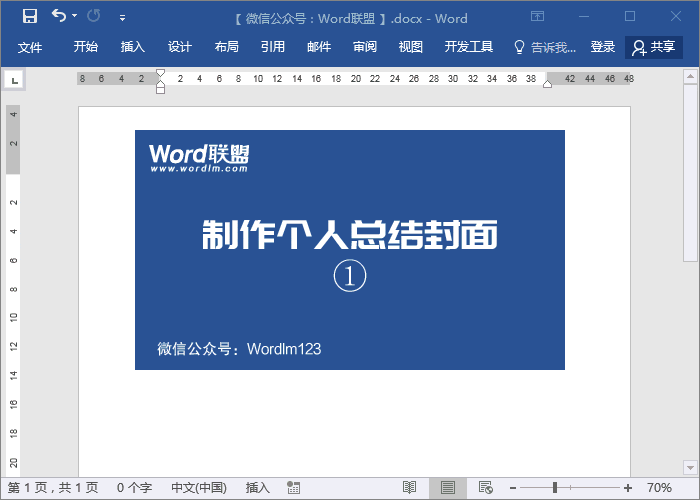Viewport: 700px width, 500px height.
Task: Switch to the 视图 ribbon tab
Action: 411,47
